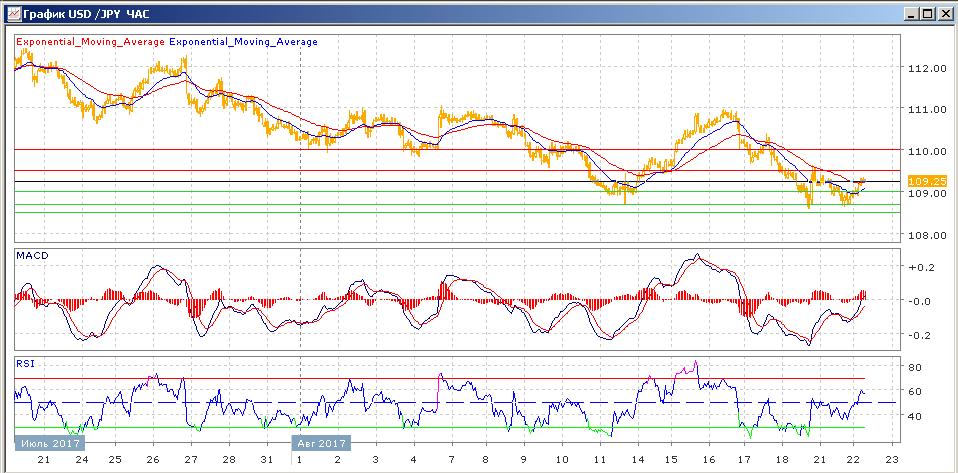Click date 26 on the time axis

click(153, 460)
